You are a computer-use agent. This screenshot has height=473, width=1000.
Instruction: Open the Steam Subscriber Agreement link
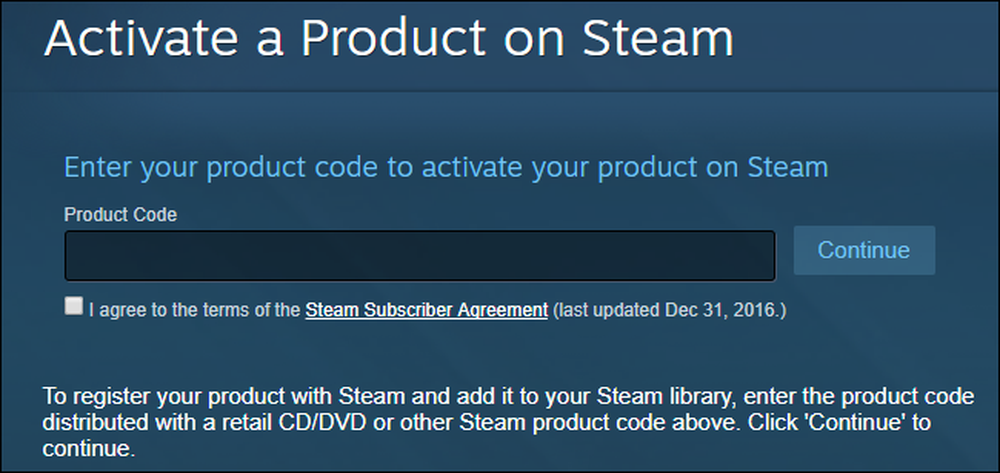click(x=427, y=310)
